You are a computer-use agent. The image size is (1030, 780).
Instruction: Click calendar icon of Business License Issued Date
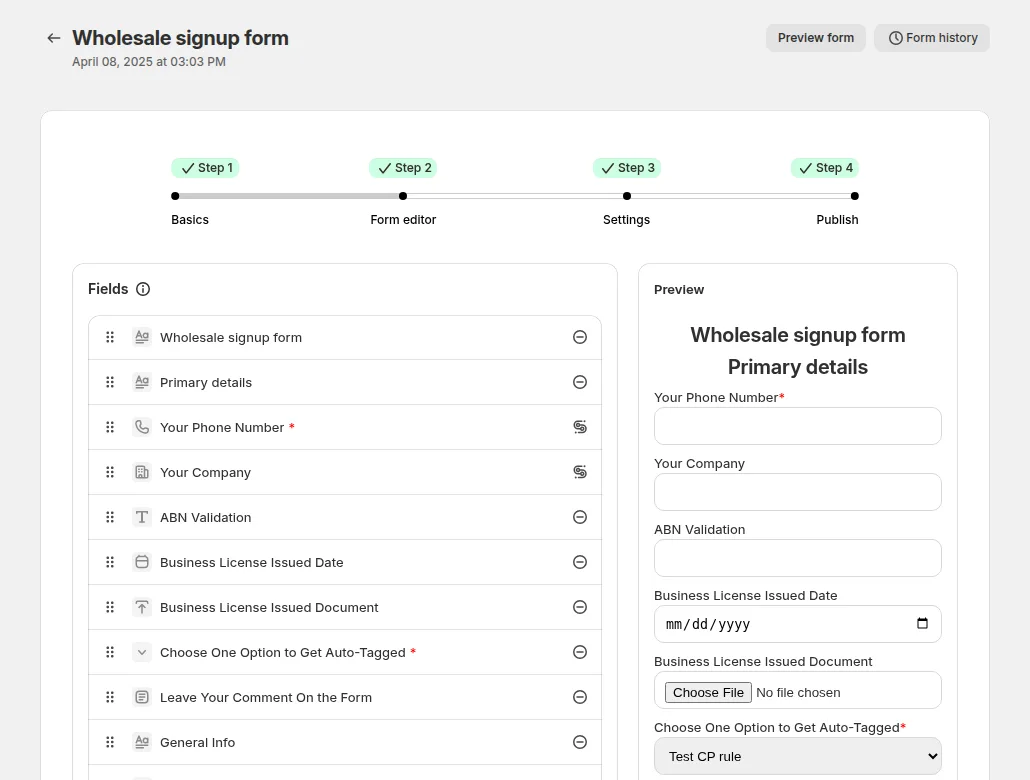click(142, 562)
